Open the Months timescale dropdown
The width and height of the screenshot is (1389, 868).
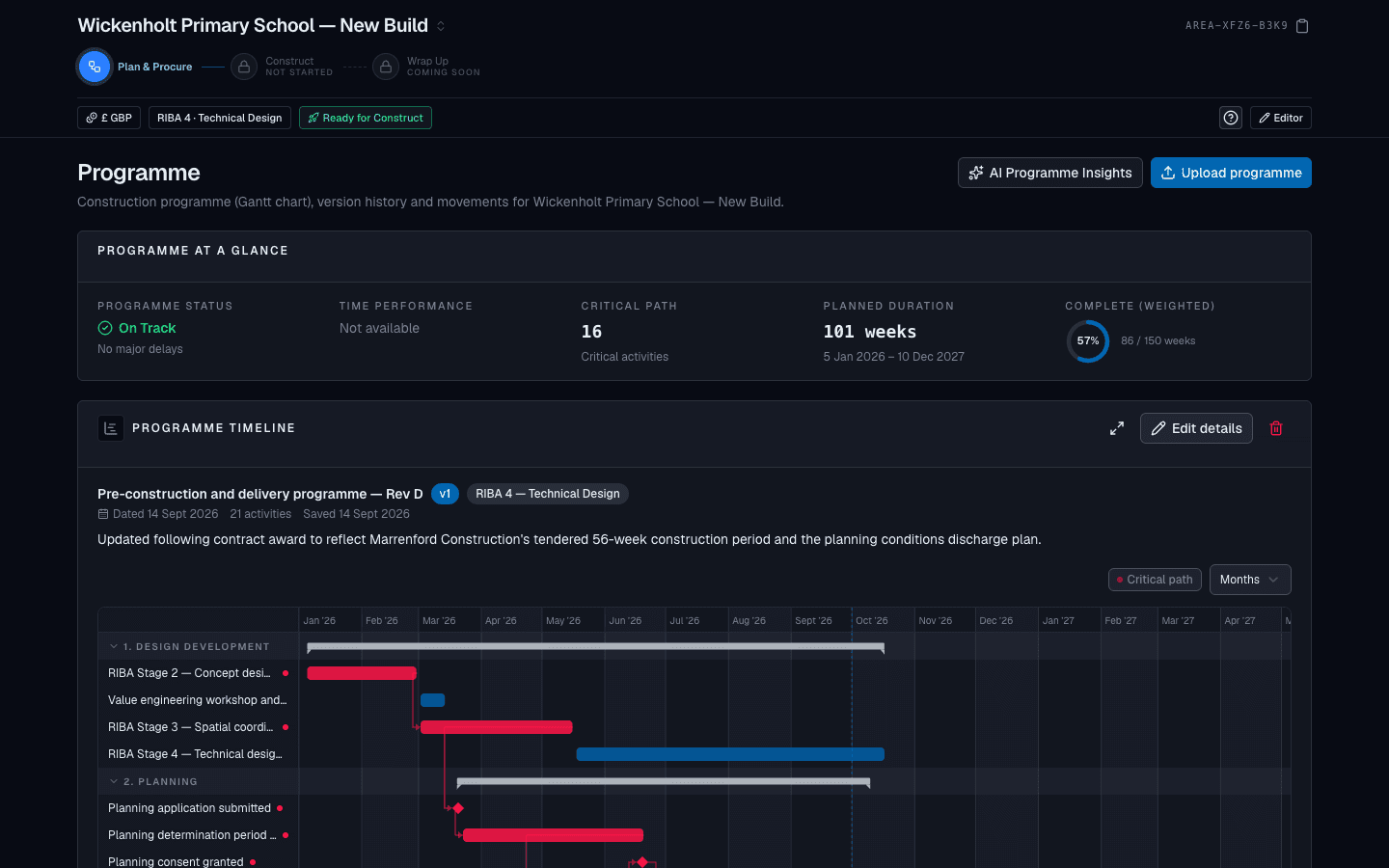click(1250, 580)
